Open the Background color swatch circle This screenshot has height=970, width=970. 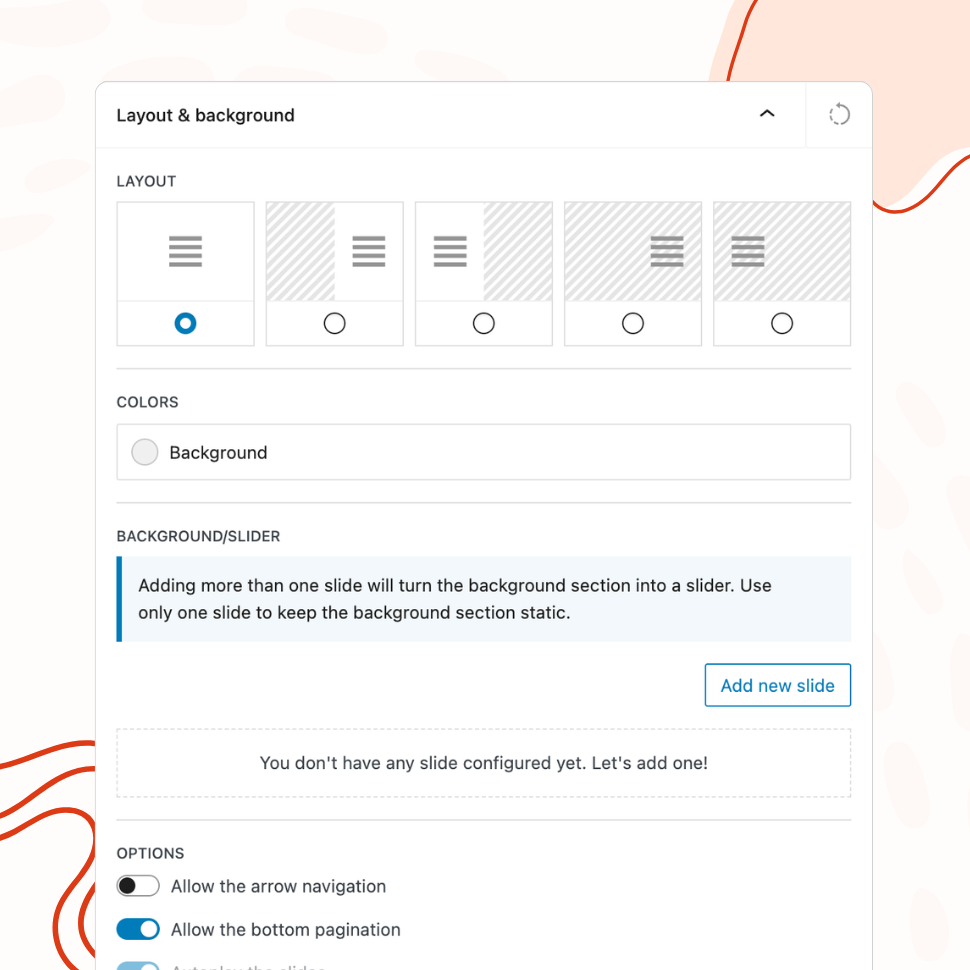pyautogui.click(x=145, y=453)
